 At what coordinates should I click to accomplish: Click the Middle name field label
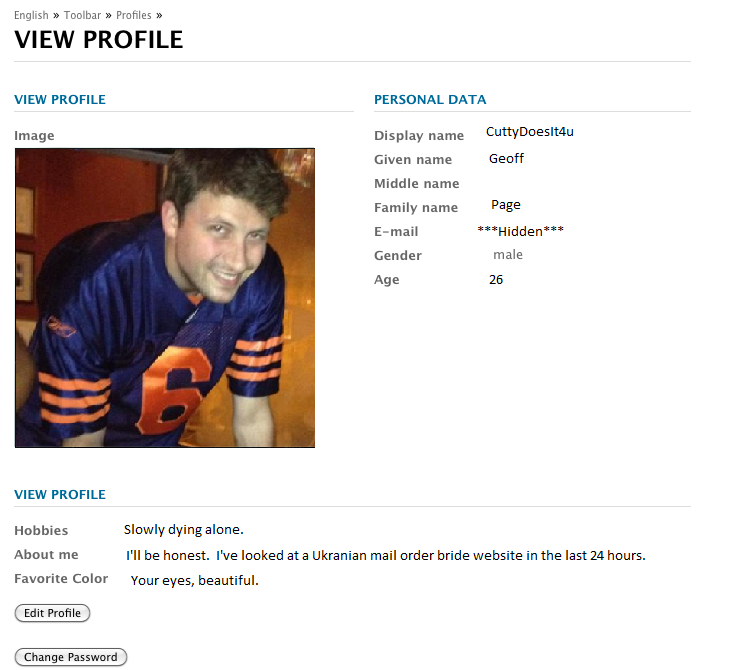coord(417,184)
